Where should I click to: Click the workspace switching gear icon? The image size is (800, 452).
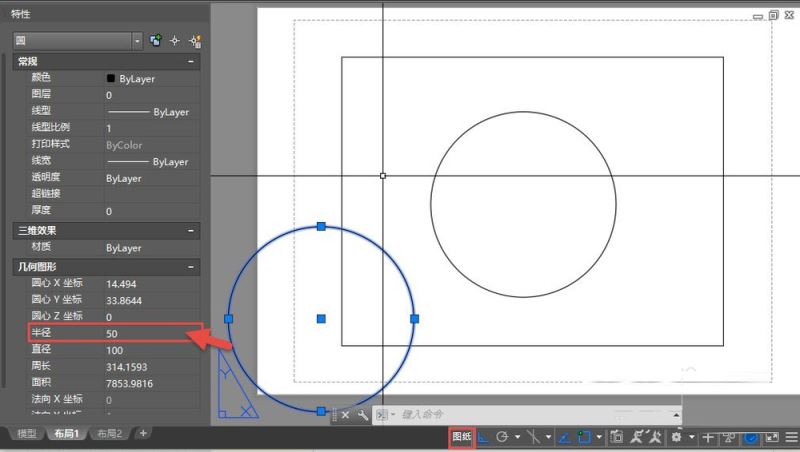(x=677, y=437)
